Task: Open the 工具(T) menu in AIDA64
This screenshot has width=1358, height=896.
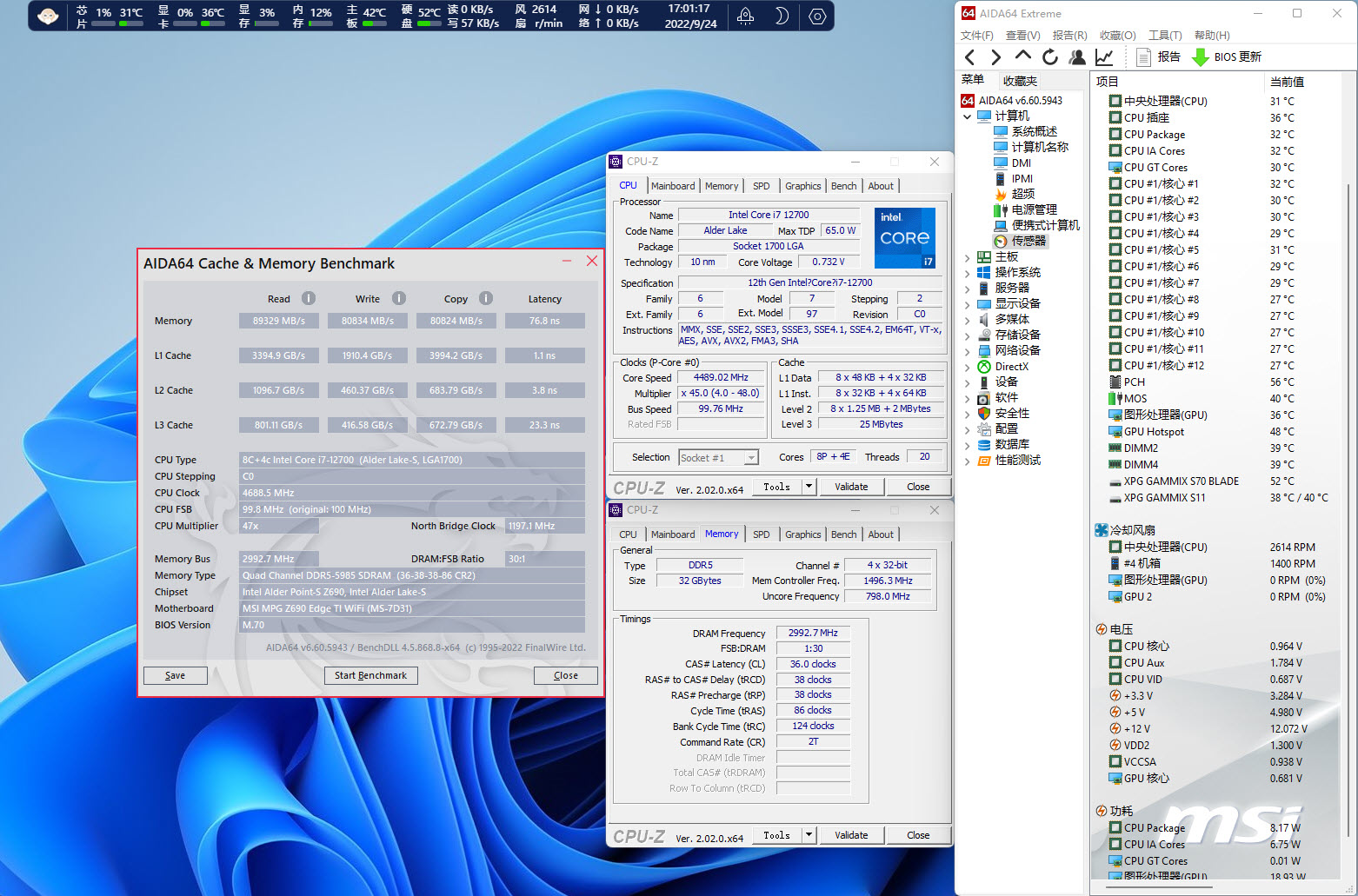Action: coord(1164,36)
